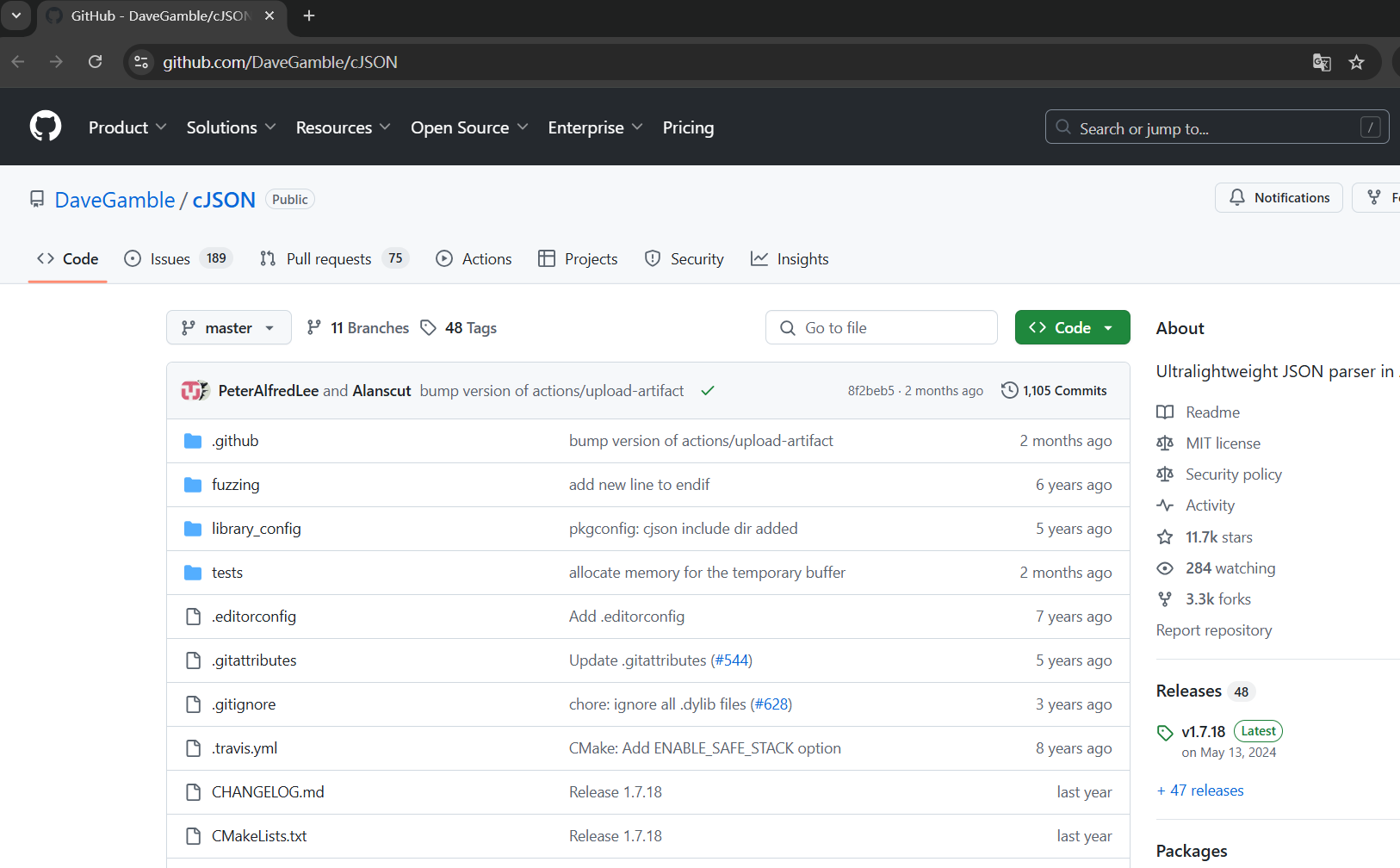Click the .editorconfig file icon
This screenshot has height=868, width=1400.
194,617
